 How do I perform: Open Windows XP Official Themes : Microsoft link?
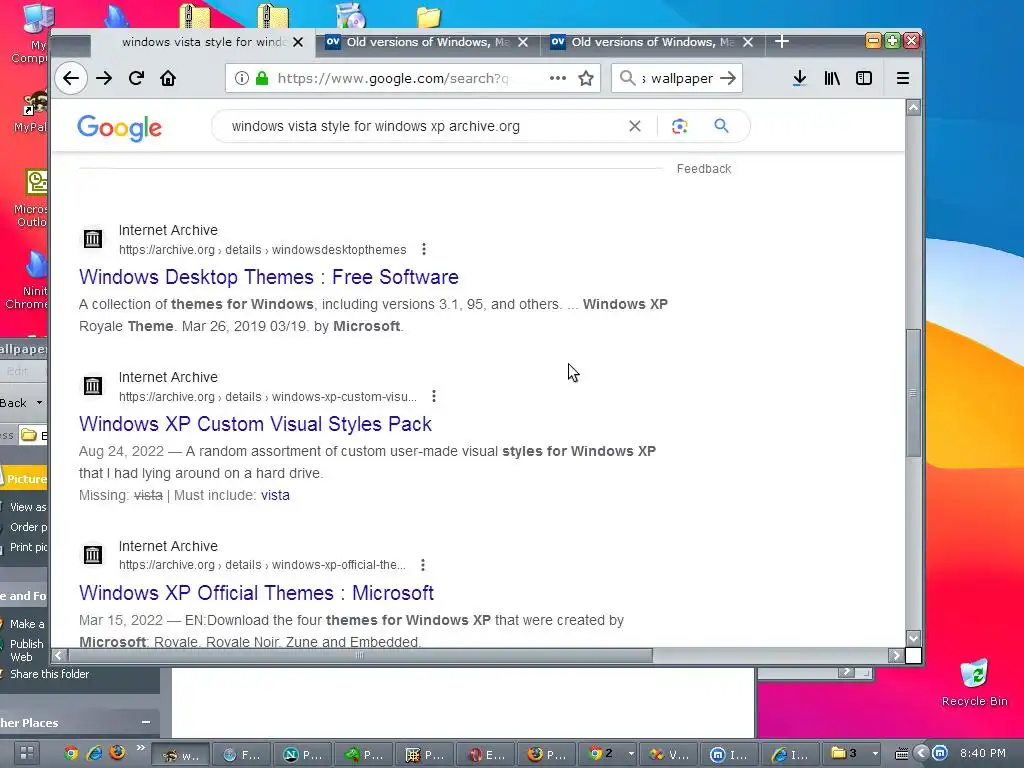pos(256,593)
